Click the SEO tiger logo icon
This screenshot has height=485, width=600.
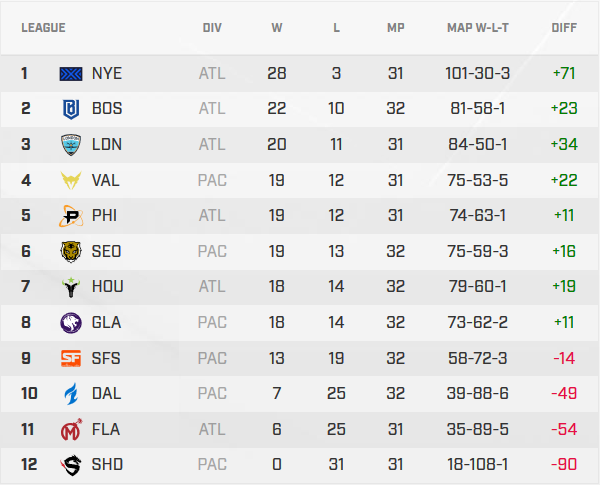point(72,251)
